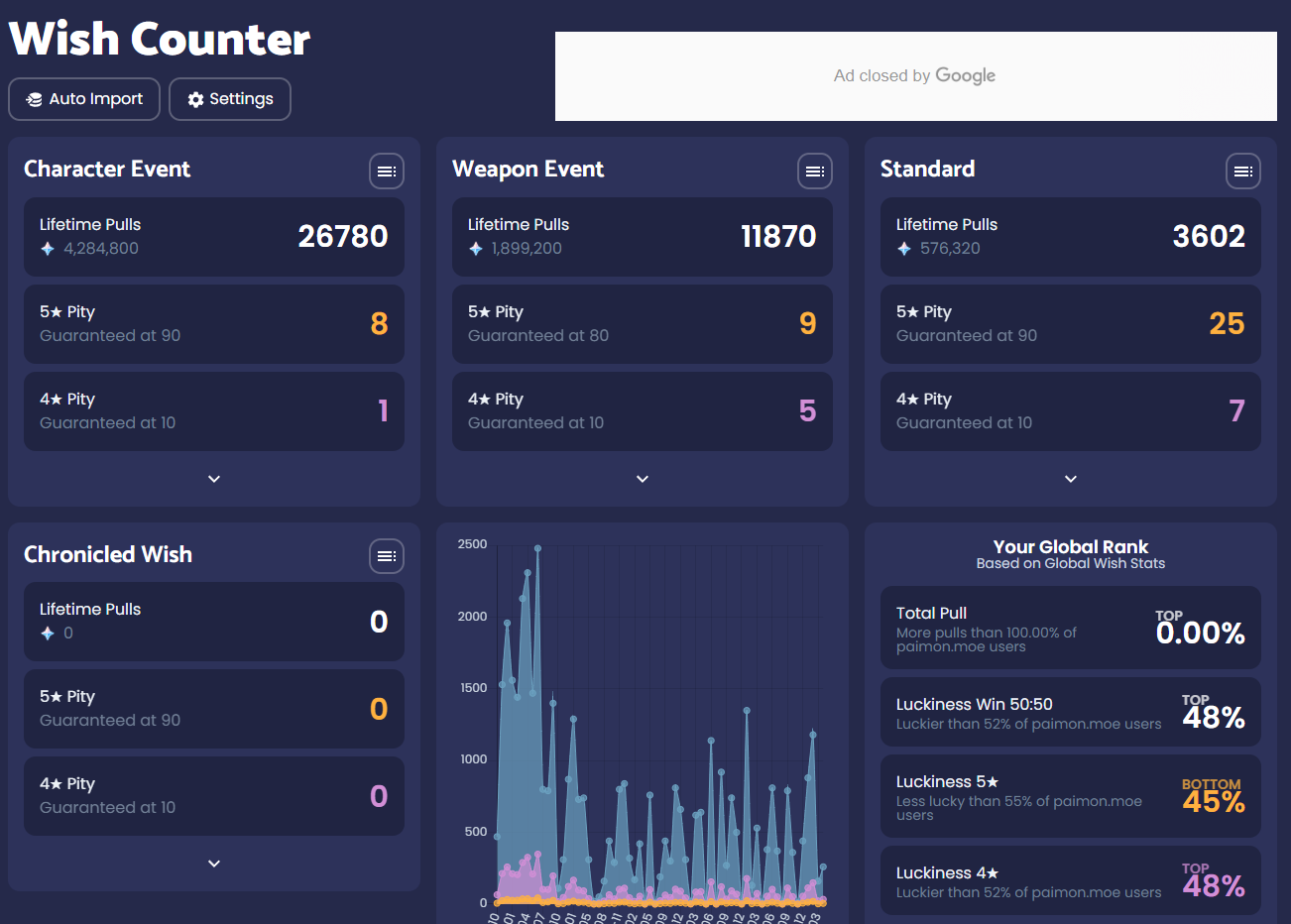Click primogem icon in Chronicled Wish pulls
The image size is (1291, 924).
coord(48,634)
